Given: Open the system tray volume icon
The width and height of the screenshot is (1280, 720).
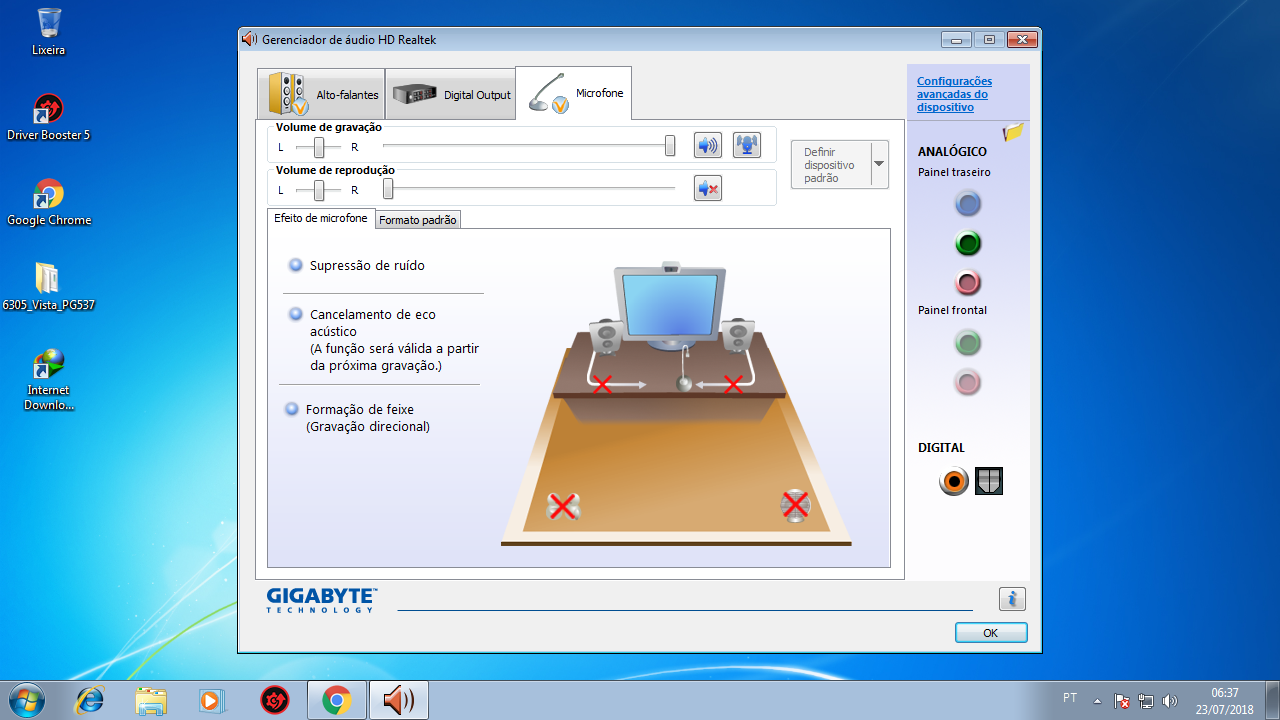Looking at the screenshot, I should (x=1170, y=701).
